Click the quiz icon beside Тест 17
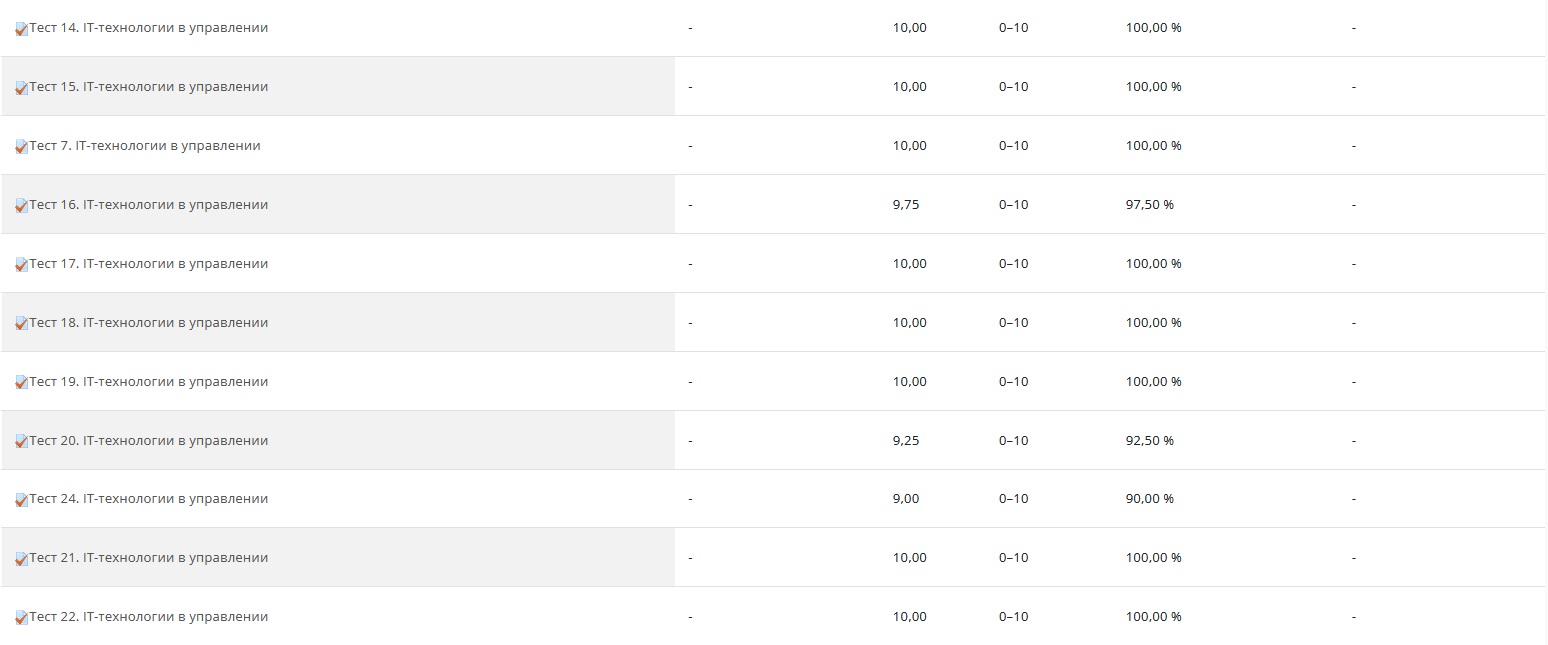The height and width of the screenshot is (645, 1548). pyautogui.click(x=21, y=266)
